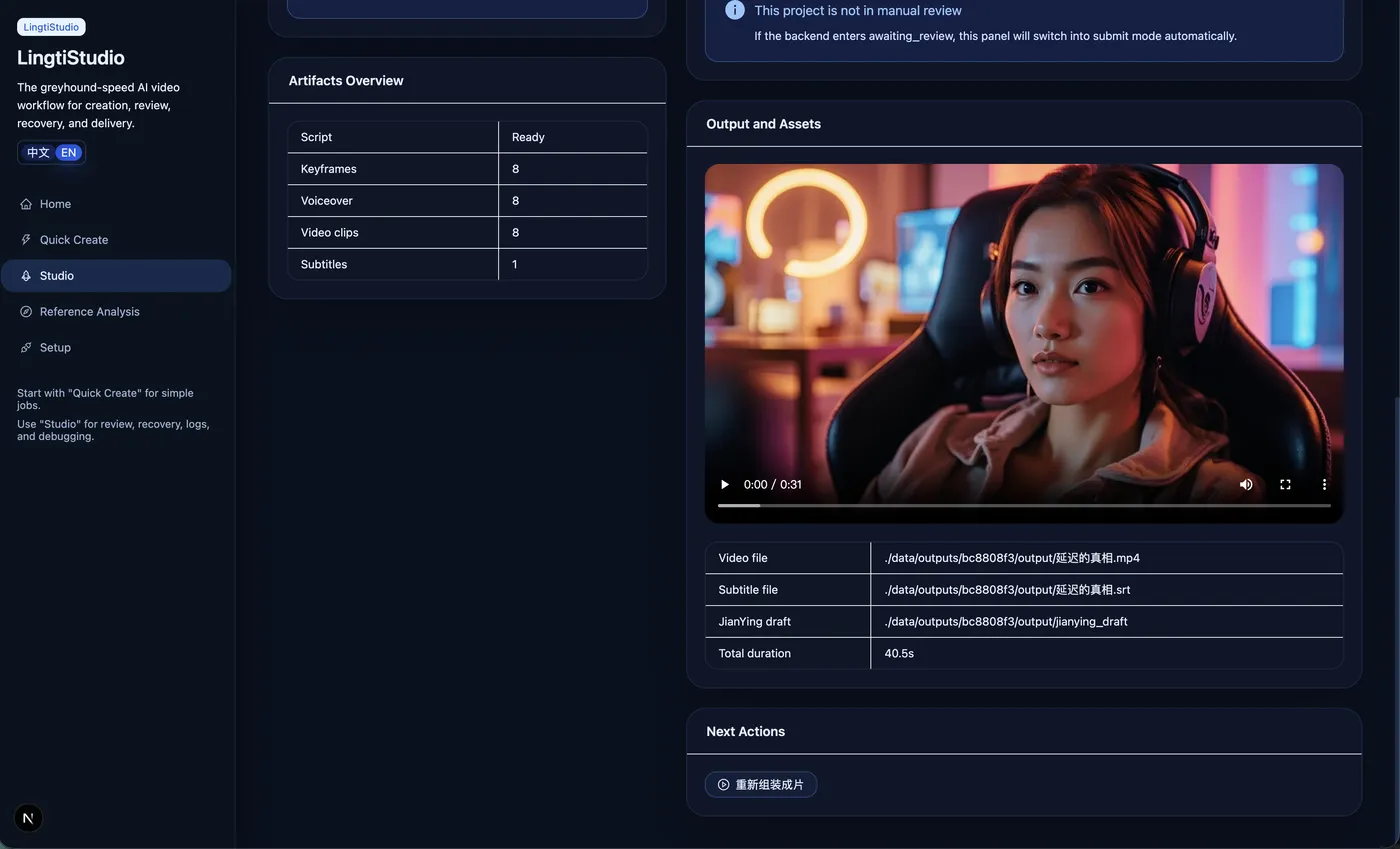Seek on the video progress bar
Viewport: 1400px width, 849px height.
click(1024, 506)
